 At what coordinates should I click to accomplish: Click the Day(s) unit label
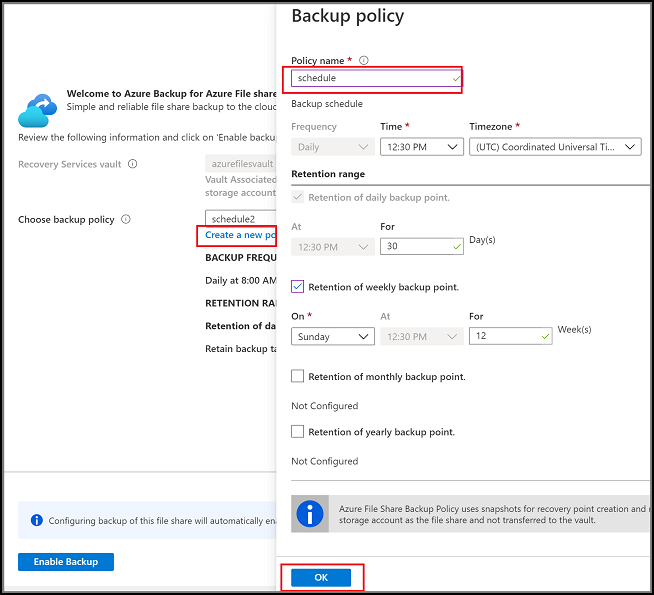[x=482, y=240]
